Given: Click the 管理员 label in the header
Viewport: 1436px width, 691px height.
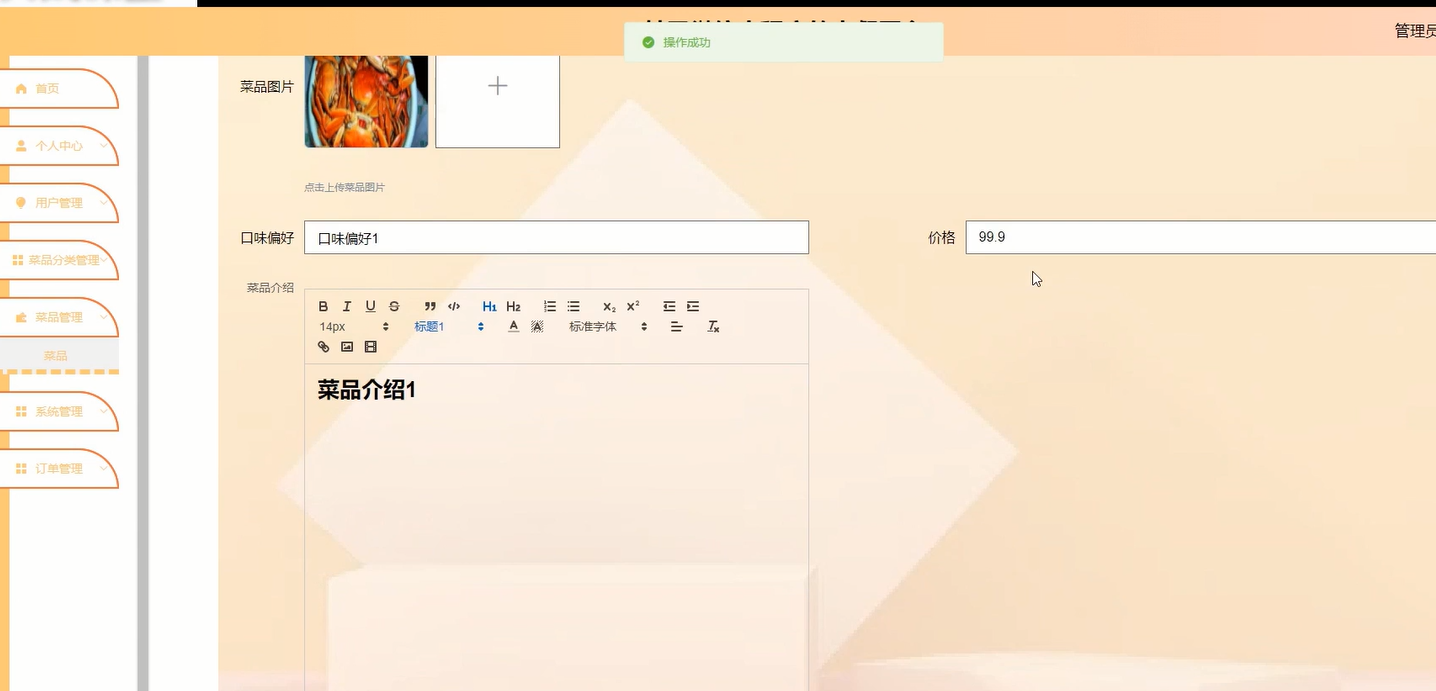Looking at the screenshot, I should (x=1415, y=31).
